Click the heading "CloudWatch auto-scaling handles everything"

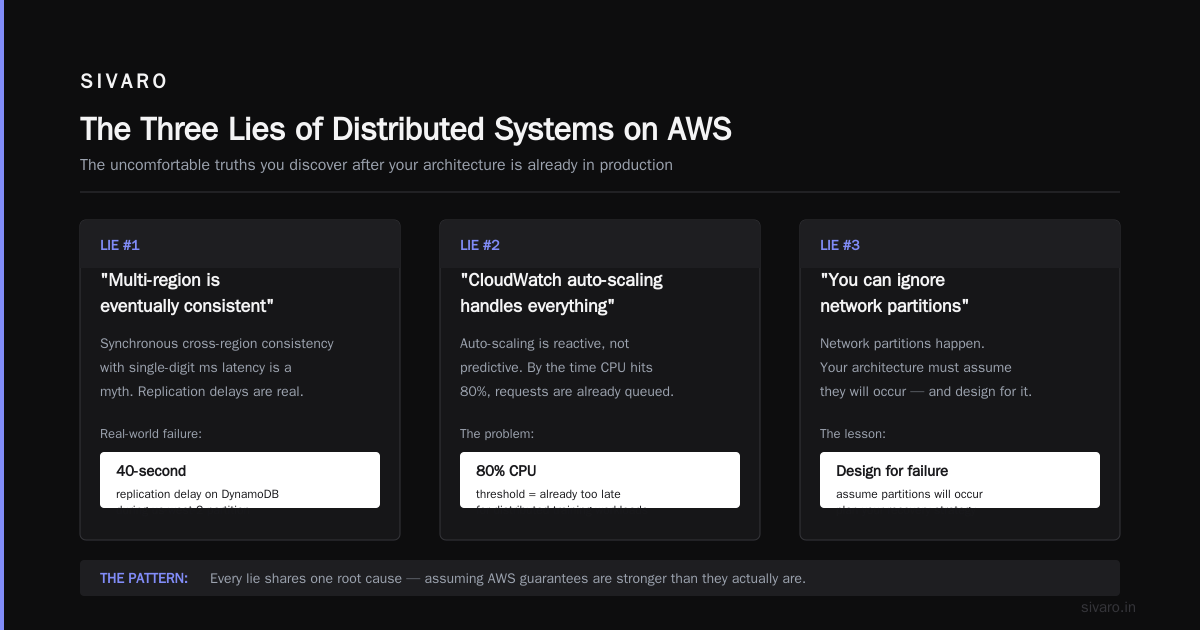click(561, 293)
